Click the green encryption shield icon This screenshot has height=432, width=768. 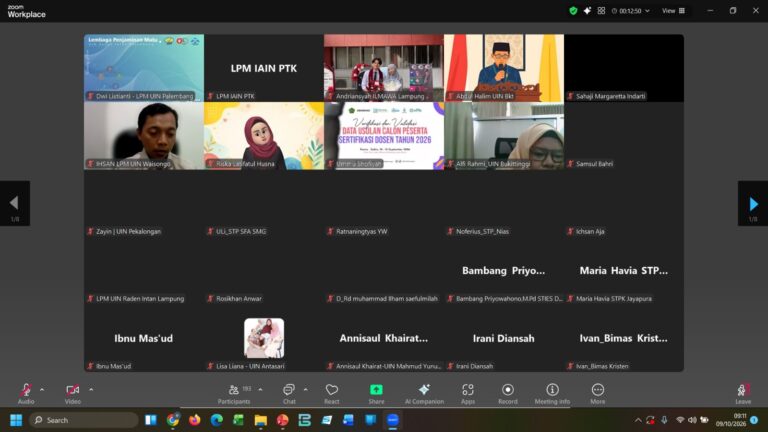573,11
